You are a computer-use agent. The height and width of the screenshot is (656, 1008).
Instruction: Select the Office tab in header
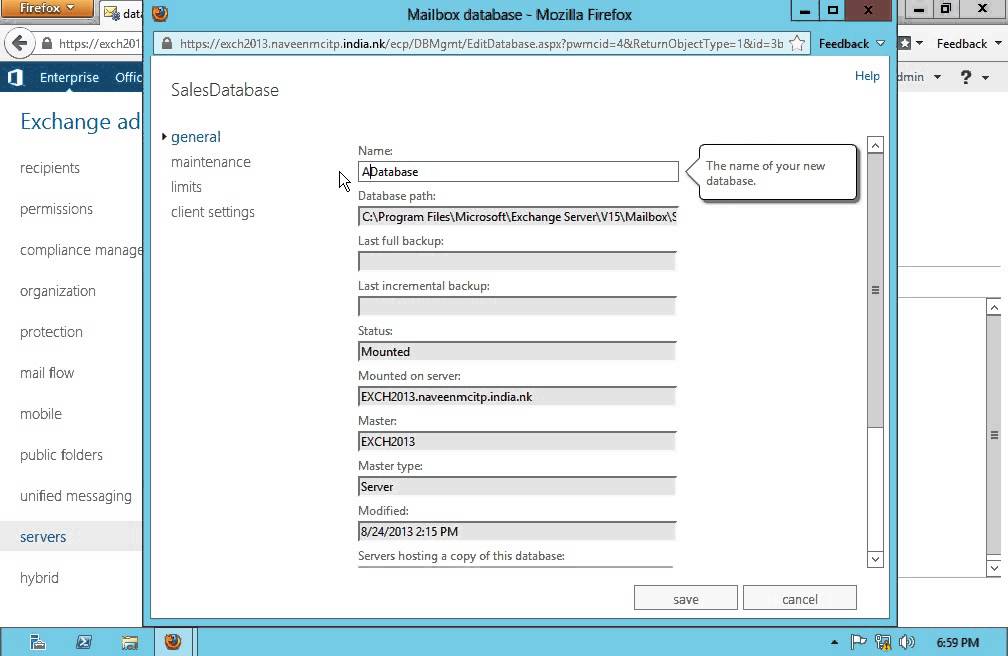(128, 78)
